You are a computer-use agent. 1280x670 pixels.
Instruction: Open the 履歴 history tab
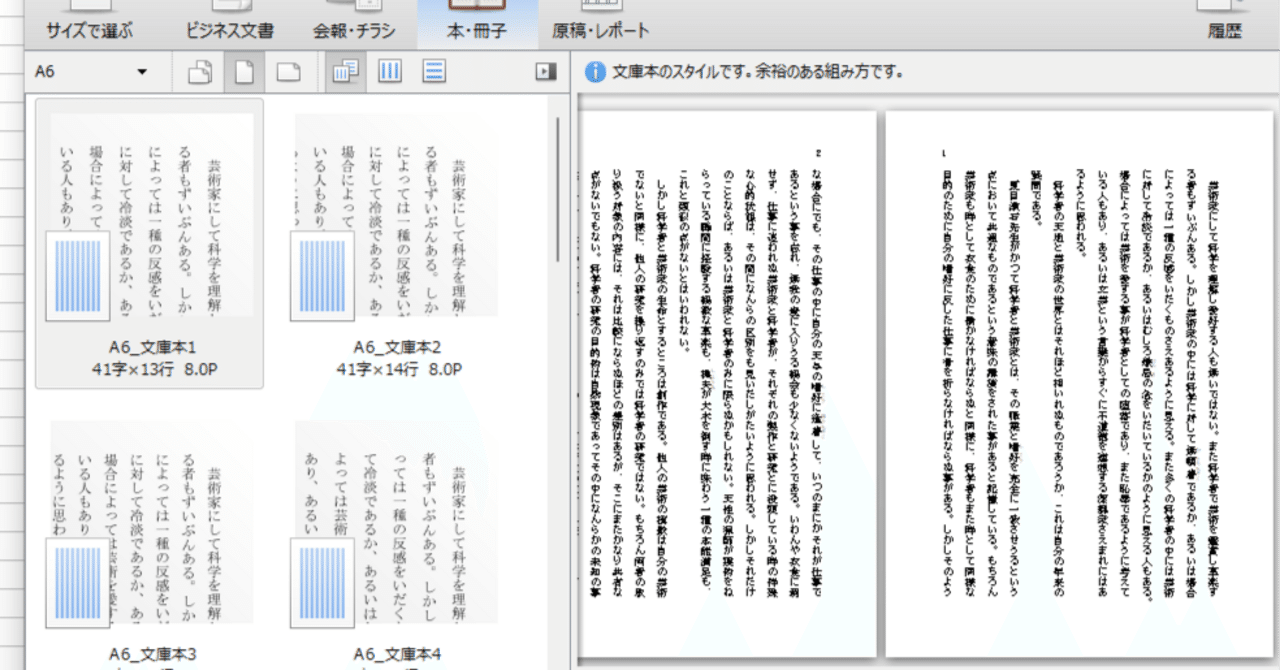(x=1225, y=25)
